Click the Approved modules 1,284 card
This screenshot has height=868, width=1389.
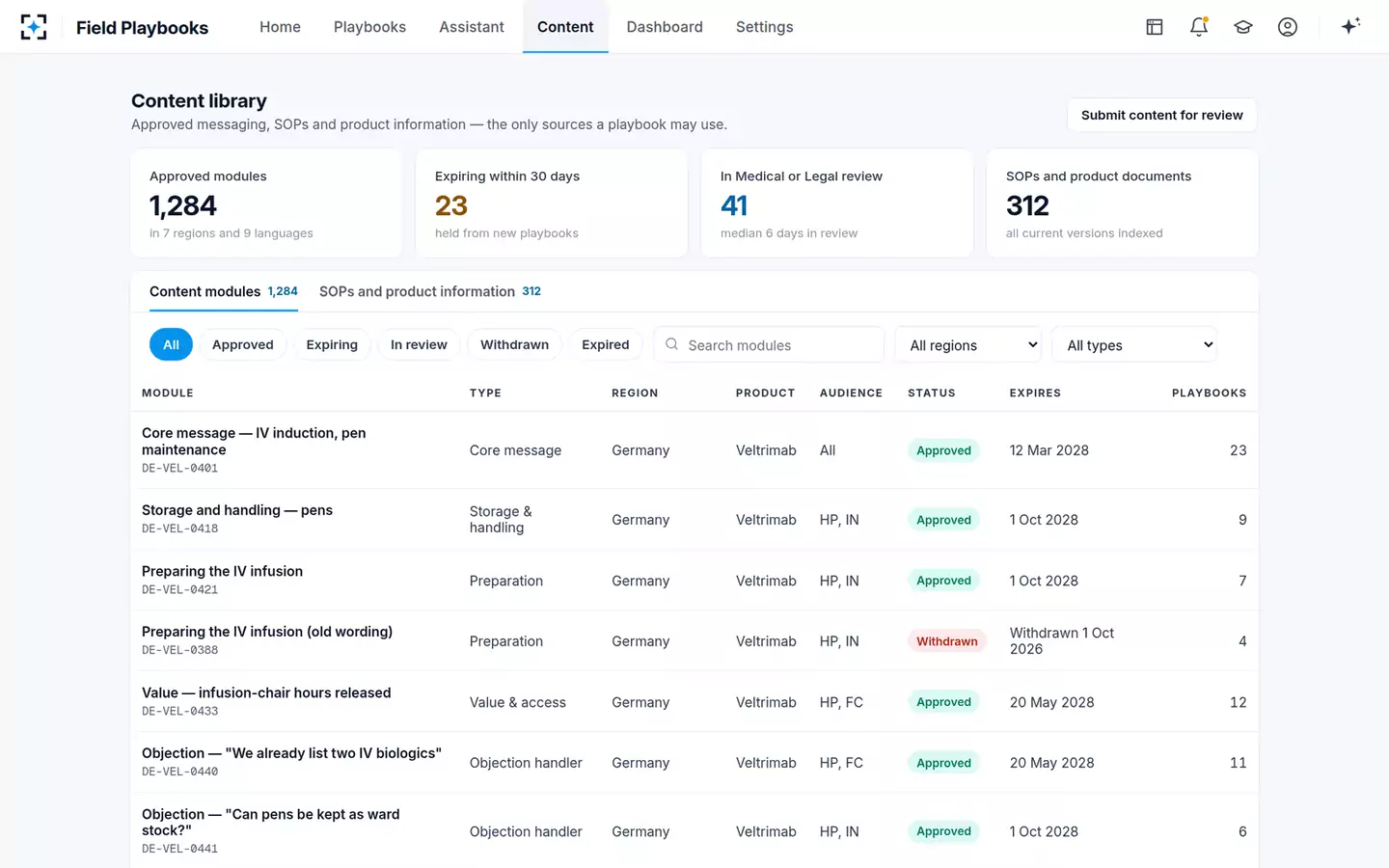266,203
